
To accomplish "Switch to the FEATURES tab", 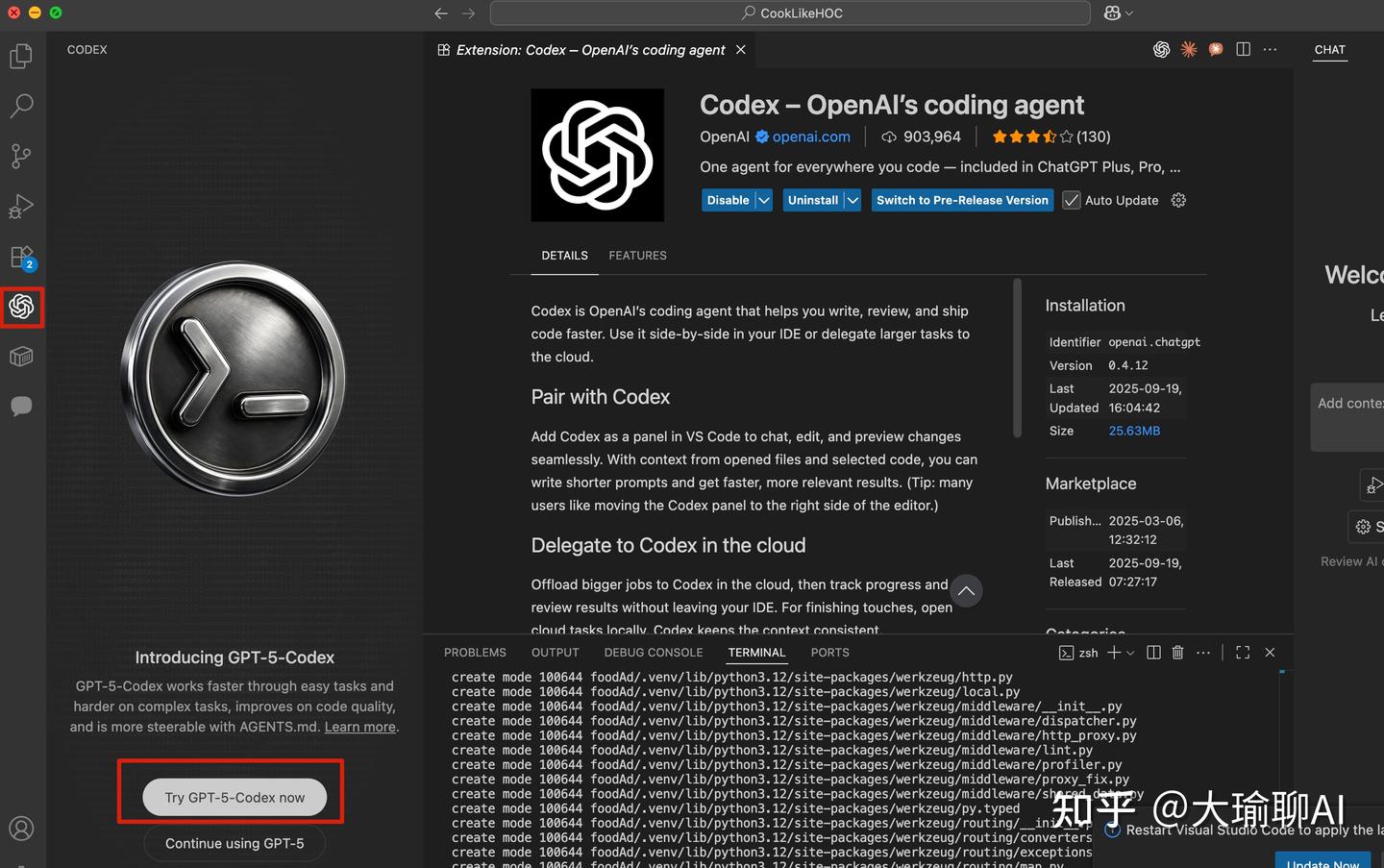I will pos(637,256).
